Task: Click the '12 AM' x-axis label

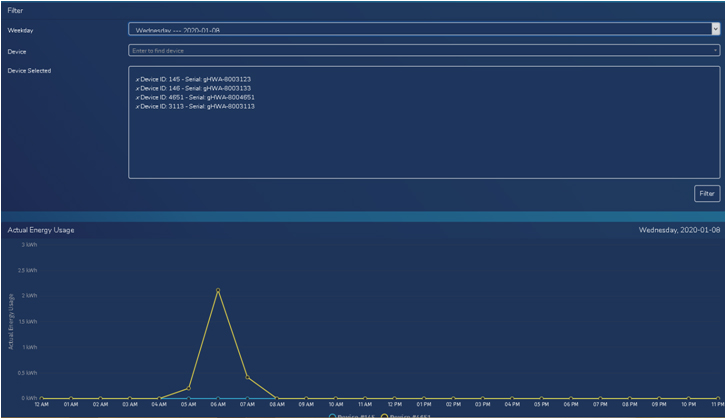Action: [42, 404]
